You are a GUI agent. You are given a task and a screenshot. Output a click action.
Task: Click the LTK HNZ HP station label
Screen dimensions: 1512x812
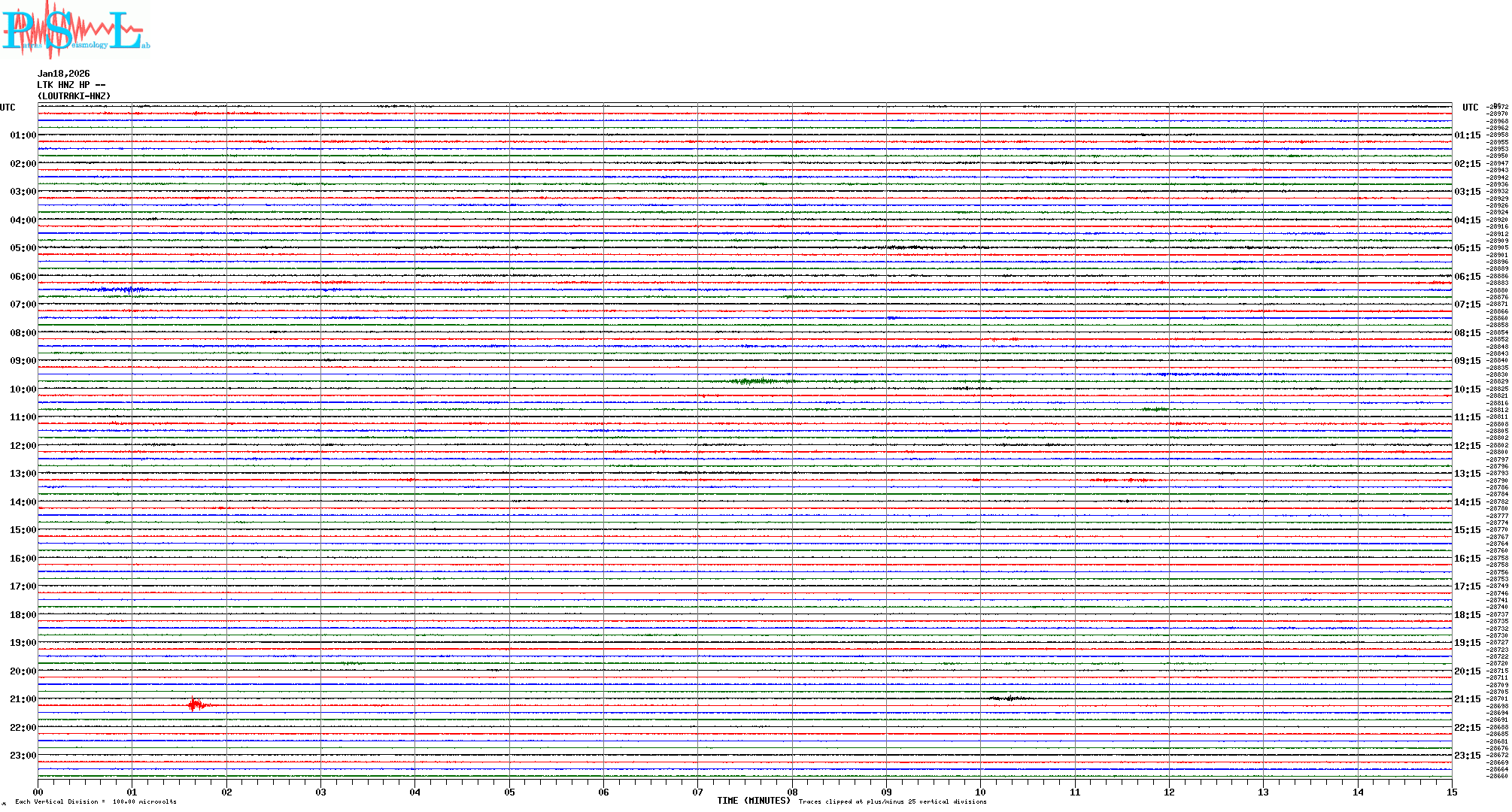(71, 85)
